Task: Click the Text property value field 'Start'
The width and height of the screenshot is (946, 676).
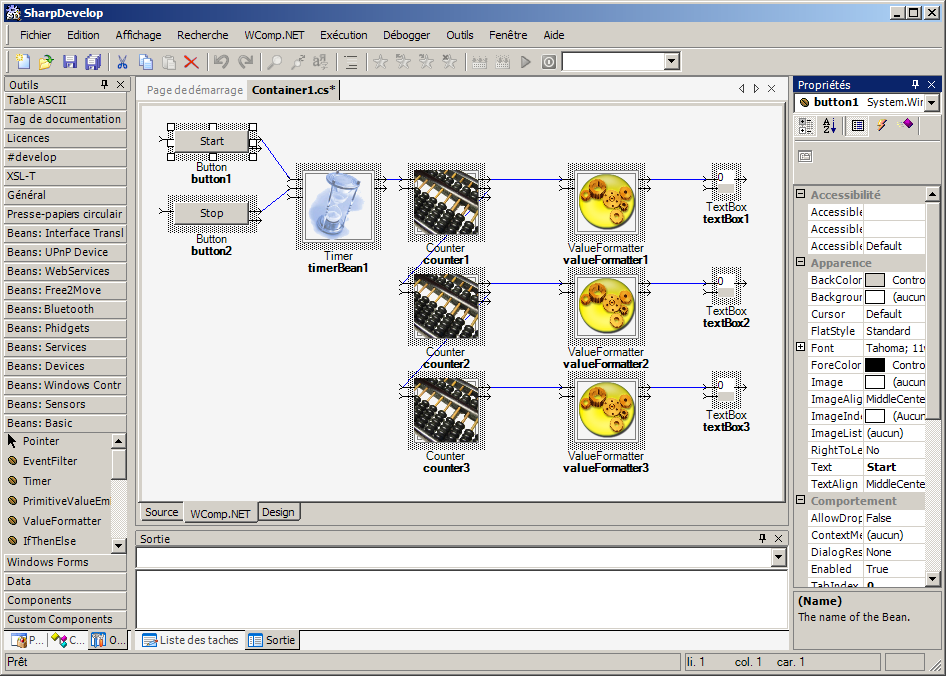Action: [894, 467]
